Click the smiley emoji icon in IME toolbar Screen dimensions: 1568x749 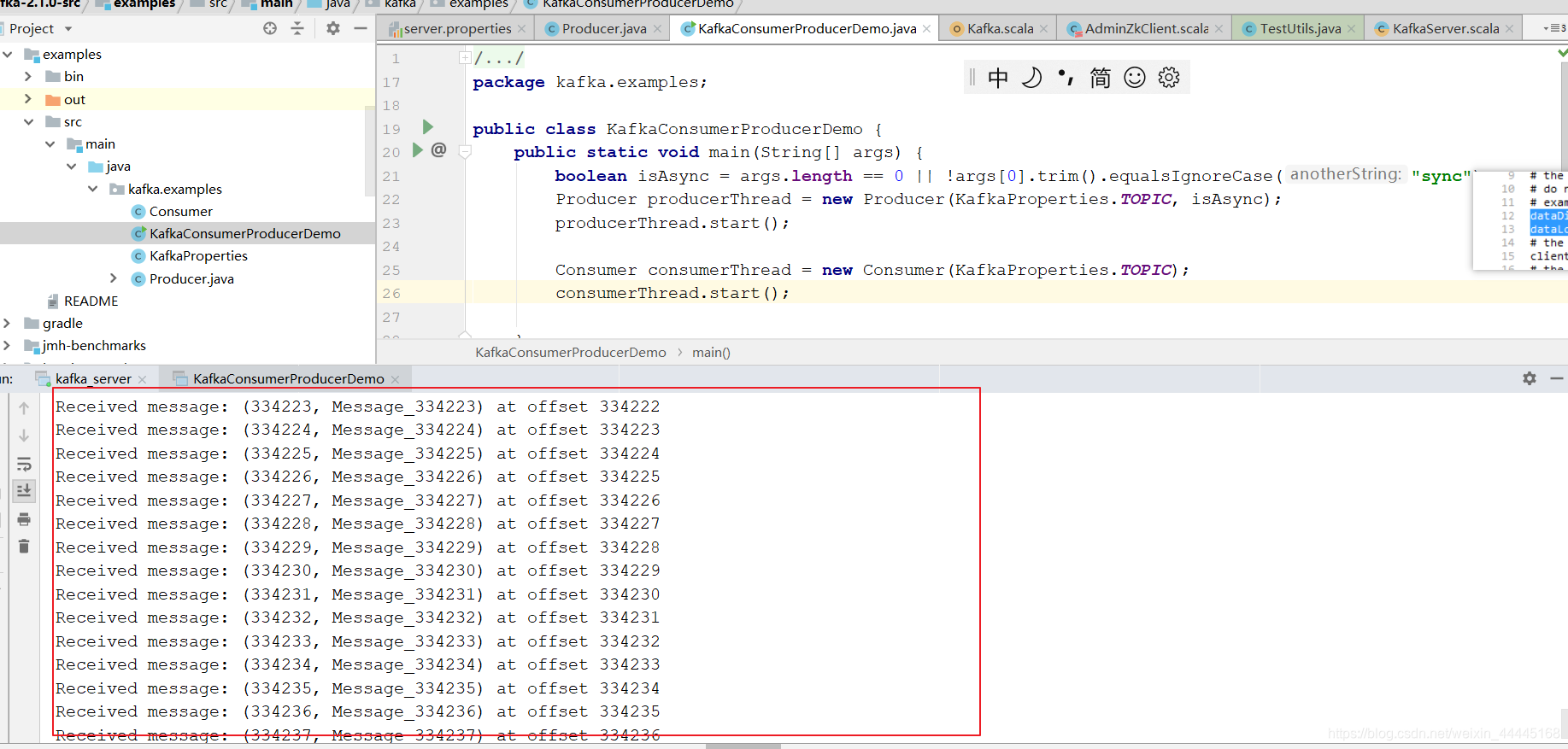pyautogui.click(x=1135, y=78)
